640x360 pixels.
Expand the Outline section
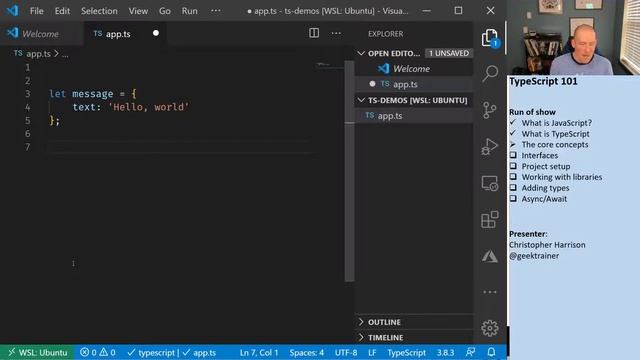tap(414, 322)
